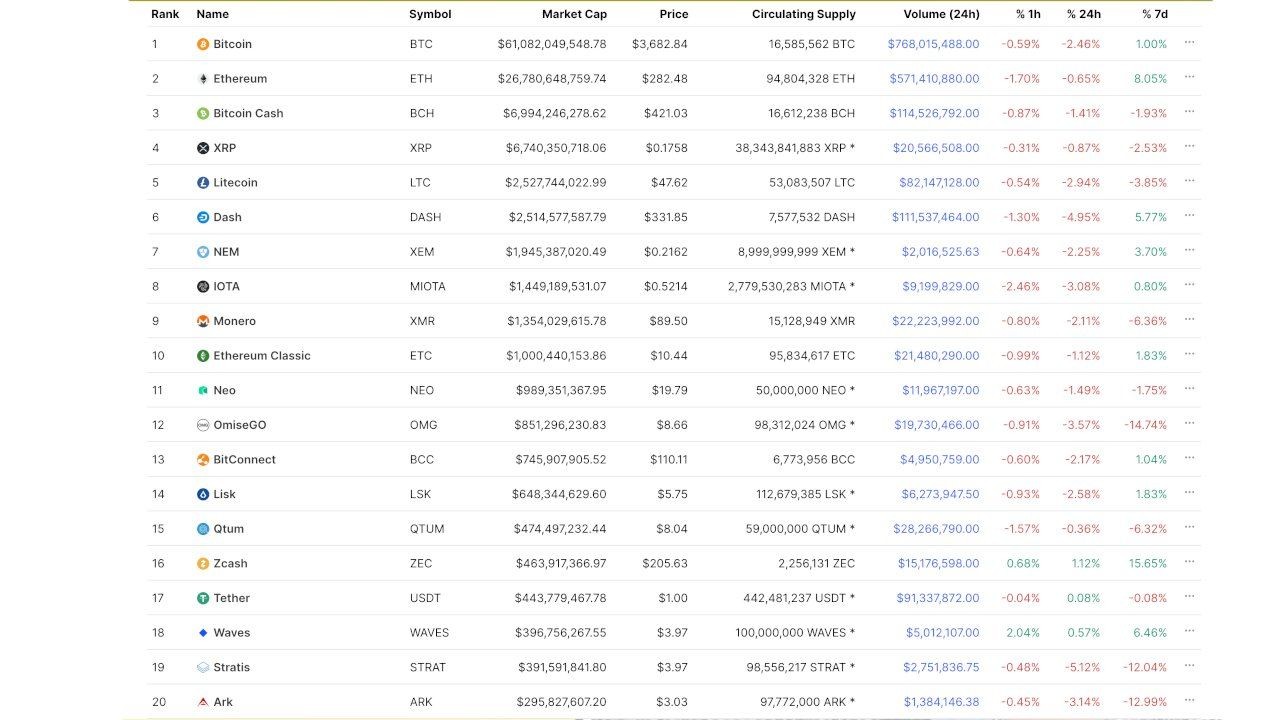Sort by the Volume (24h) header

coord(941,14)
